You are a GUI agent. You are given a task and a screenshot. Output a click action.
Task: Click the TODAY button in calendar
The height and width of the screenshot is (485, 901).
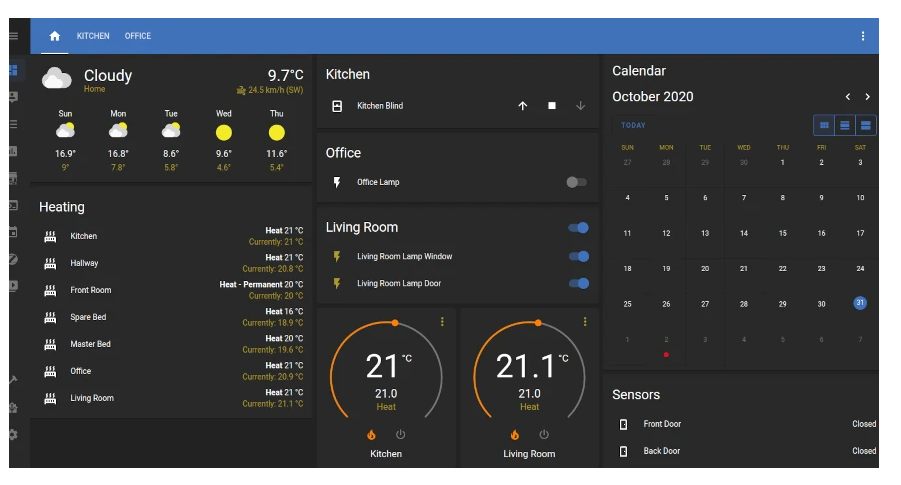[633, 125]
